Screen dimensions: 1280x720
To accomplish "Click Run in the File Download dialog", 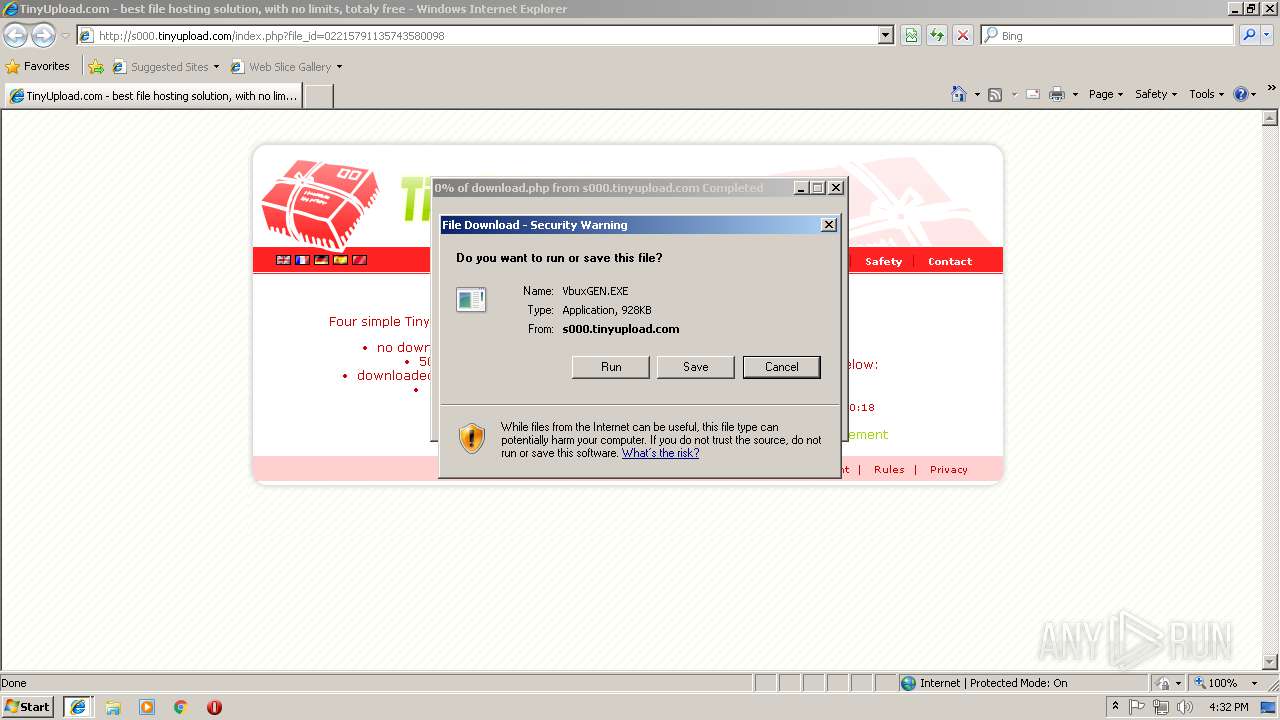I will (611, 367).
